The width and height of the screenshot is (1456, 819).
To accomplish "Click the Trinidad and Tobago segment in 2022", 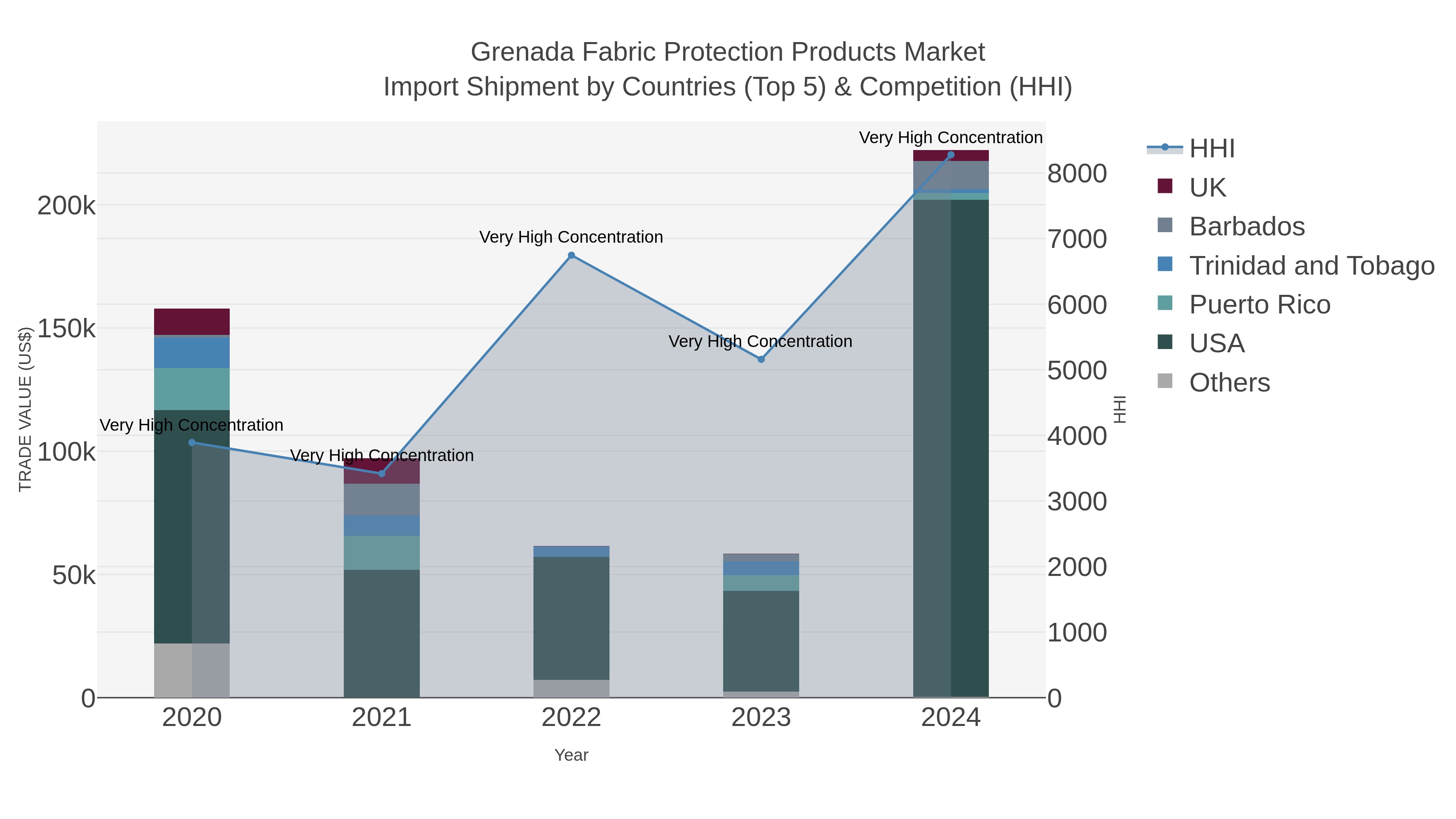I will click(571, 552).
